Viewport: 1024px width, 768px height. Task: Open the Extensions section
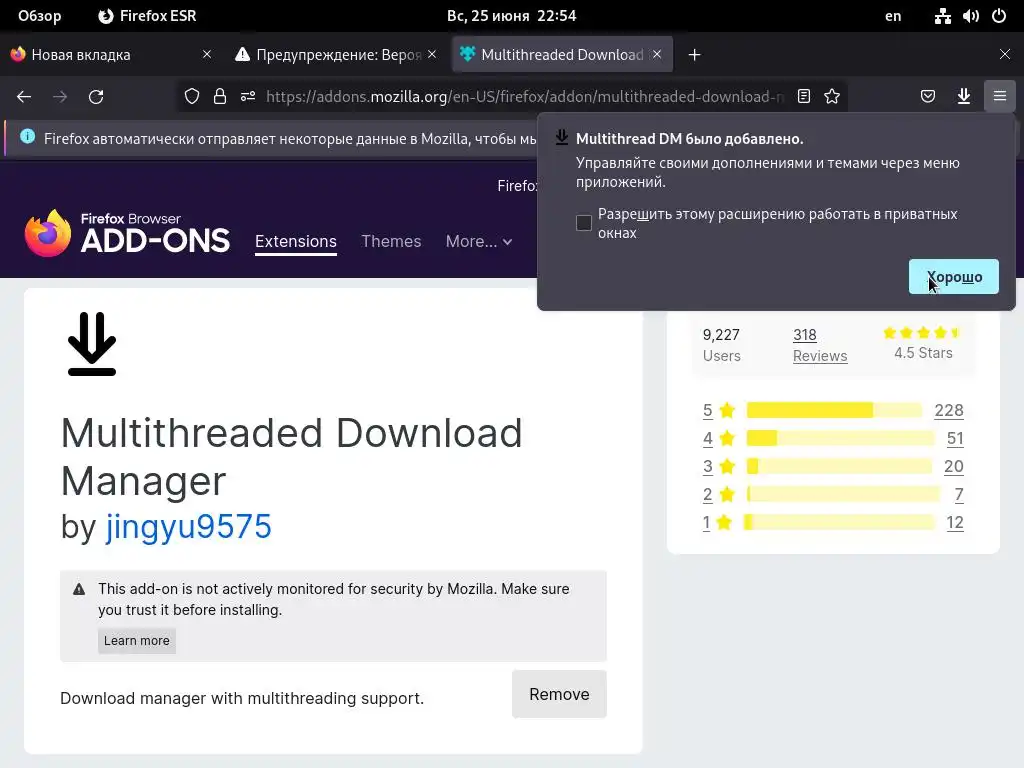click(x=296, y=241)
